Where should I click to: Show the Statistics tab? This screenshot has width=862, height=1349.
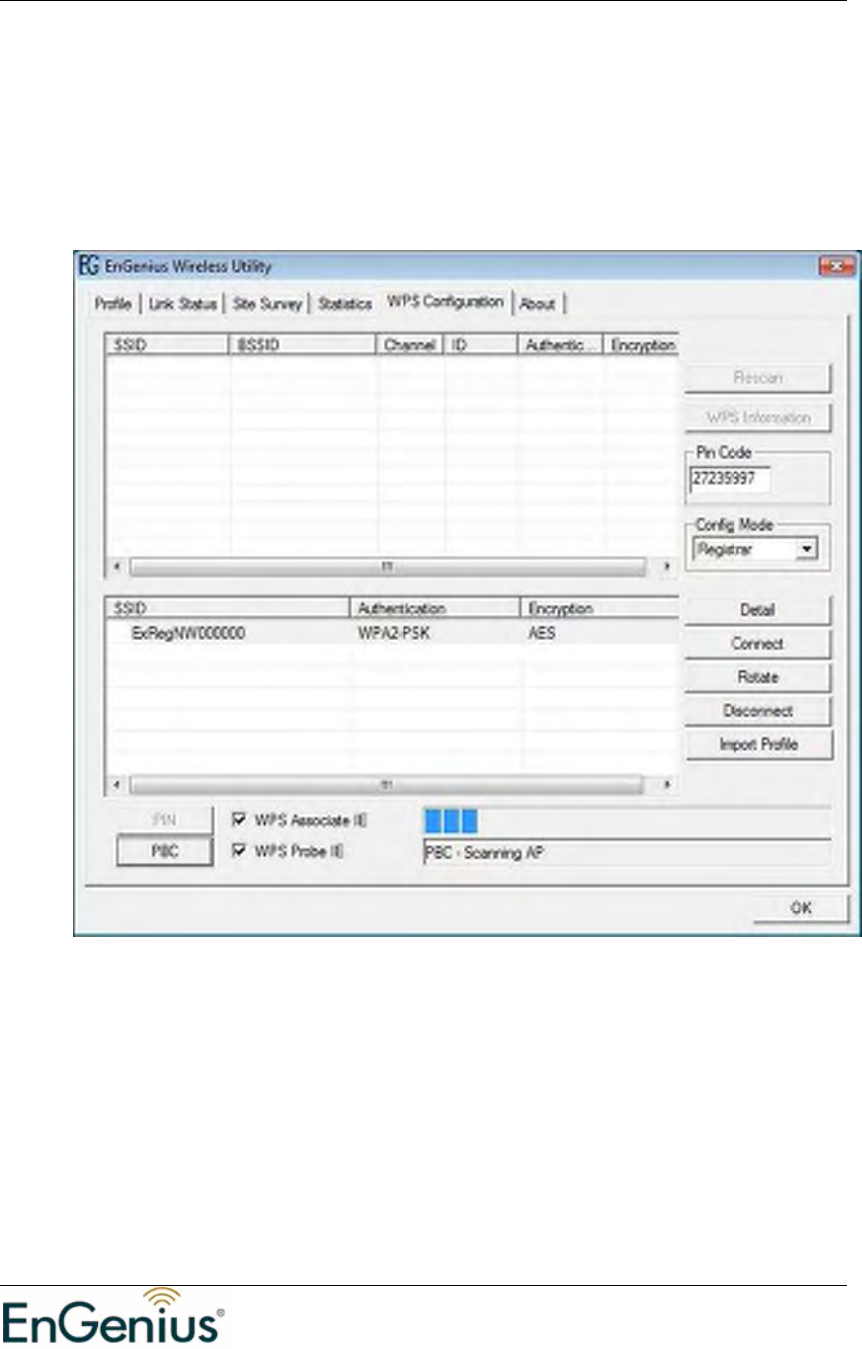click(x=345, y=304)
